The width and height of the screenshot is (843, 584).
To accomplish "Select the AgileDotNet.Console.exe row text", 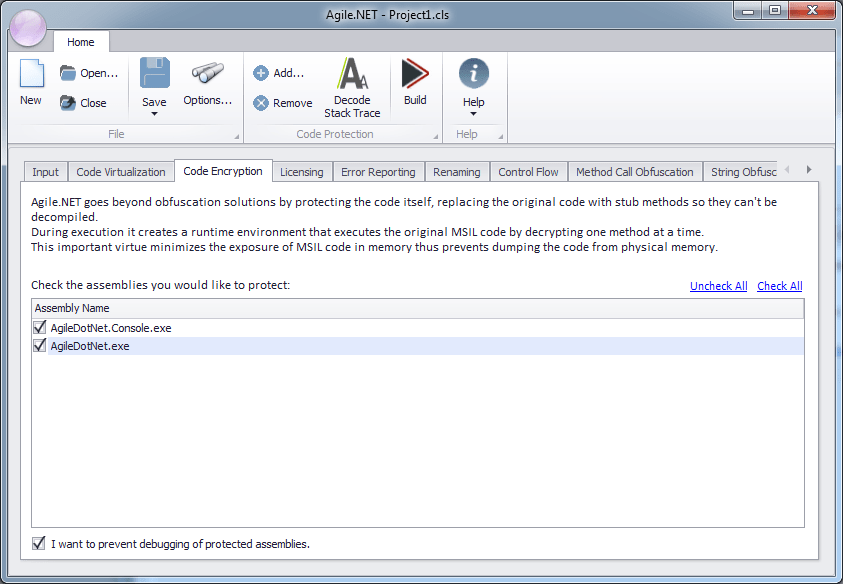I will [111, 328].
